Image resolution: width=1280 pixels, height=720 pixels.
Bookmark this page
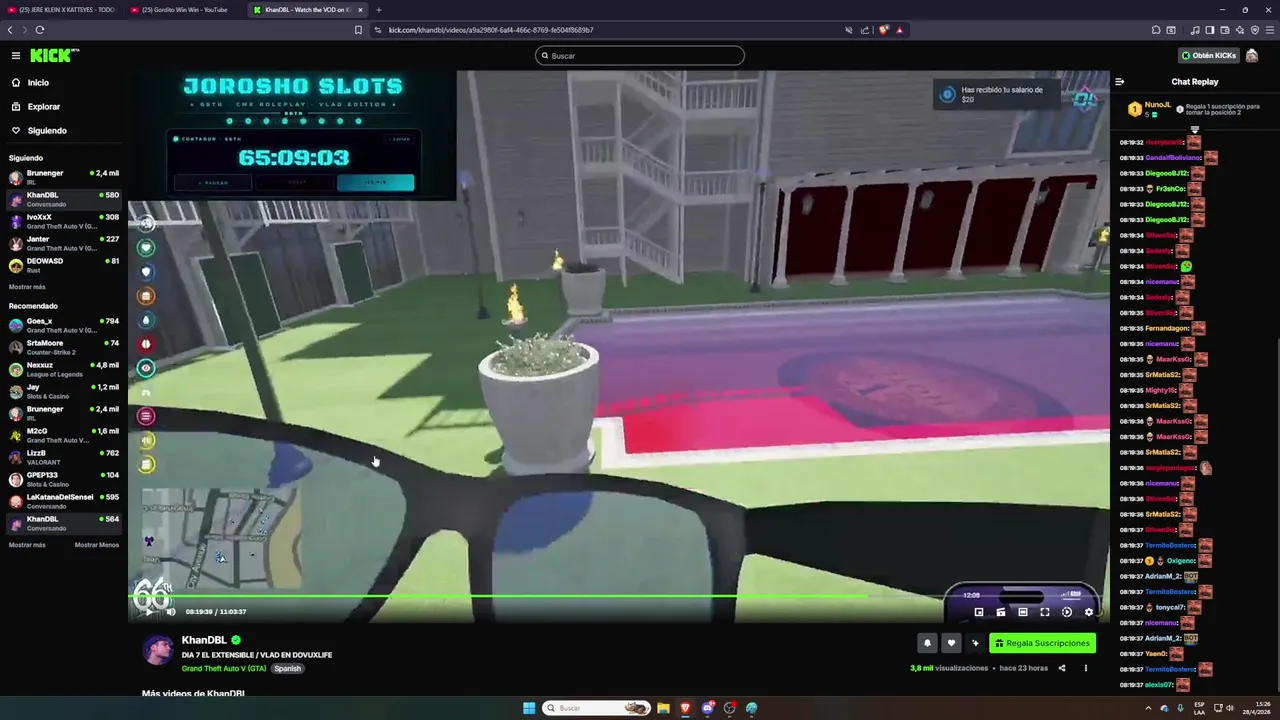tap(358, 30)
